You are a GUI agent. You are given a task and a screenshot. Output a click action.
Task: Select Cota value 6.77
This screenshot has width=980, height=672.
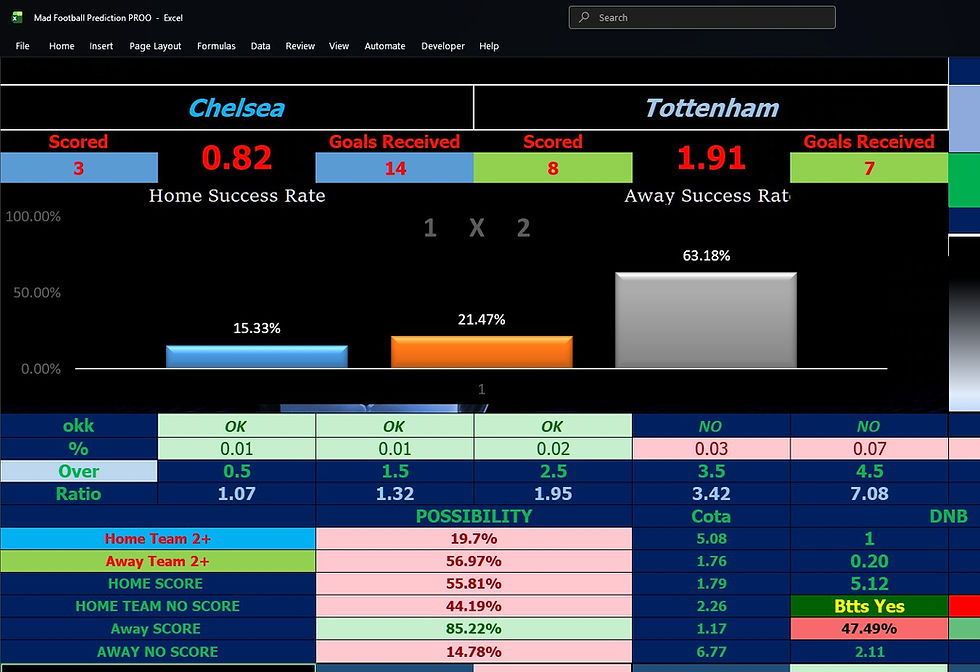(711, 651)
